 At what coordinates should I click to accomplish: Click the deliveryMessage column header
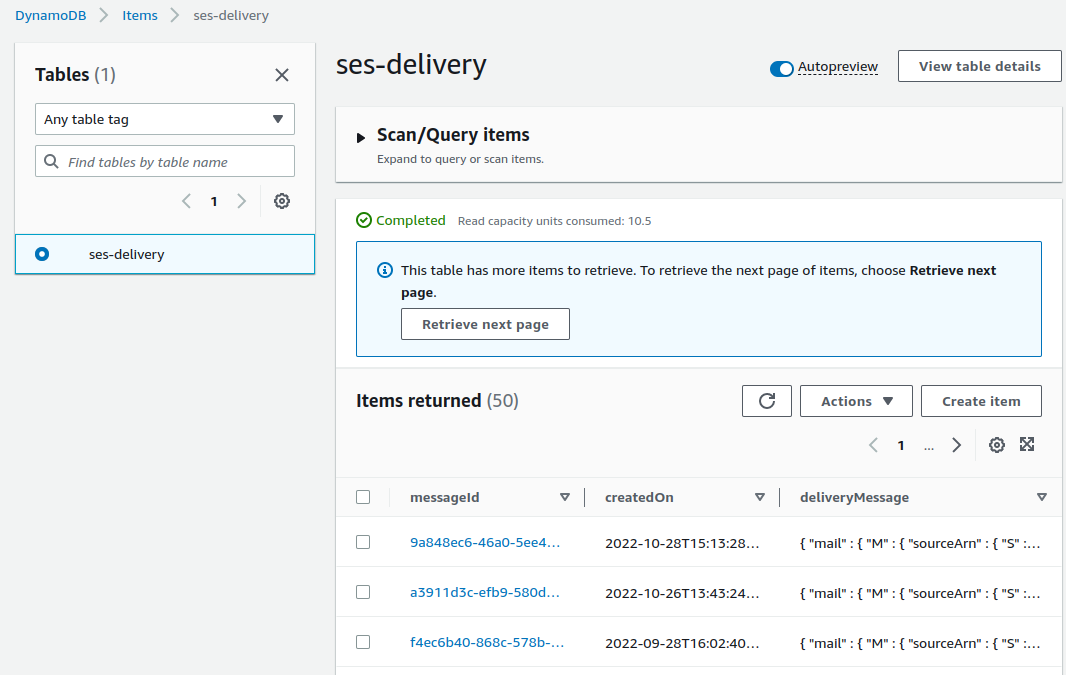pos(855,498)
